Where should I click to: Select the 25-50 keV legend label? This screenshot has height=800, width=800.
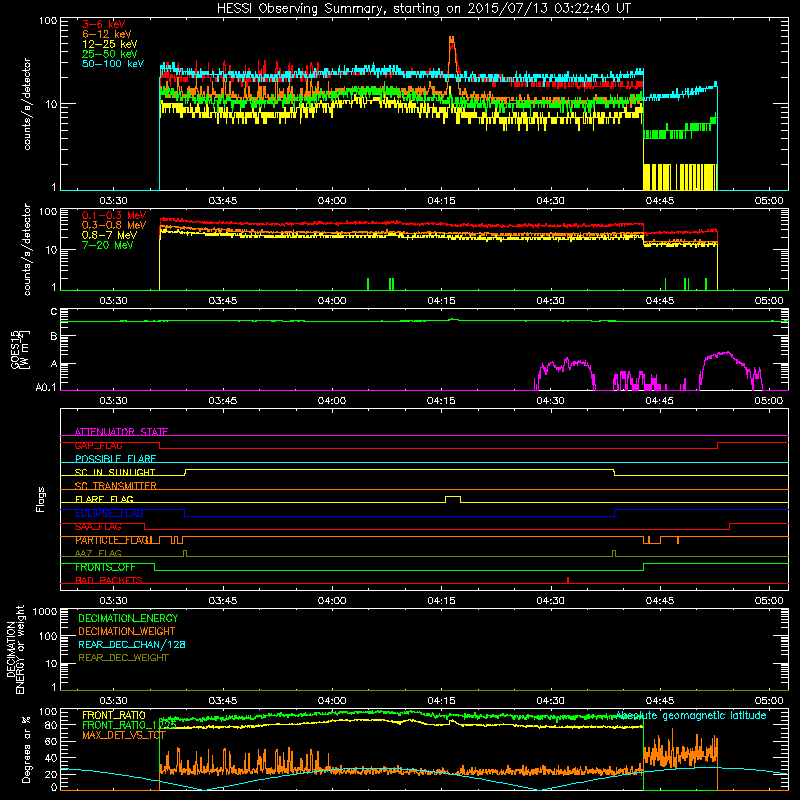110,54
